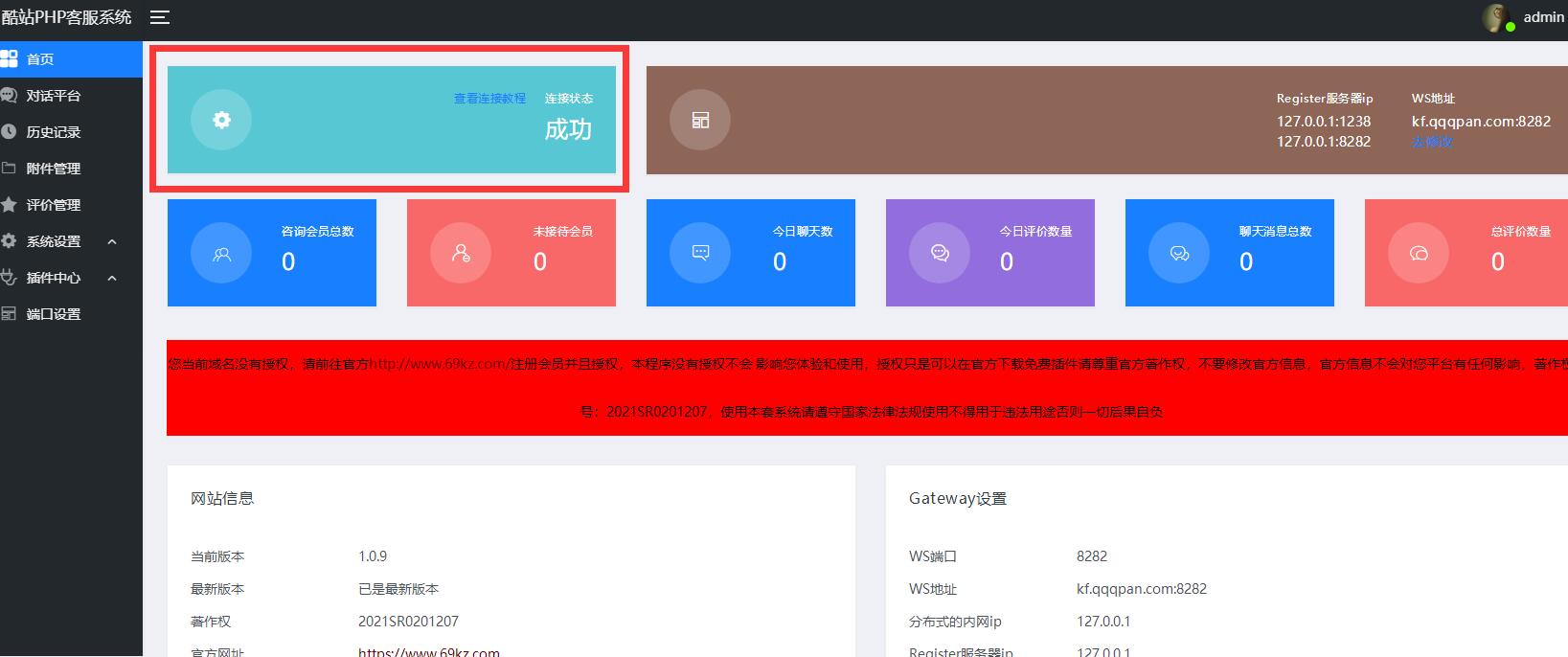Click the icon on 总评价数量 card
This screenshot has width=1568, height=657.
click(1419, 254)
